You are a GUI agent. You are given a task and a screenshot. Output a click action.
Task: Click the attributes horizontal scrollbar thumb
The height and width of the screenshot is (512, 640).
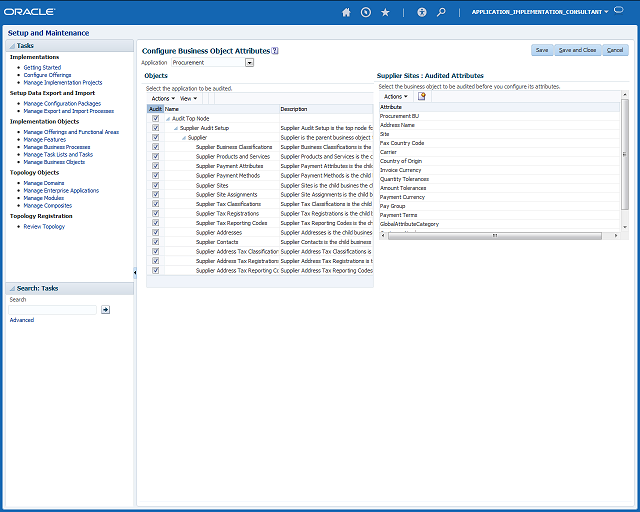click(x=495, y=236)
